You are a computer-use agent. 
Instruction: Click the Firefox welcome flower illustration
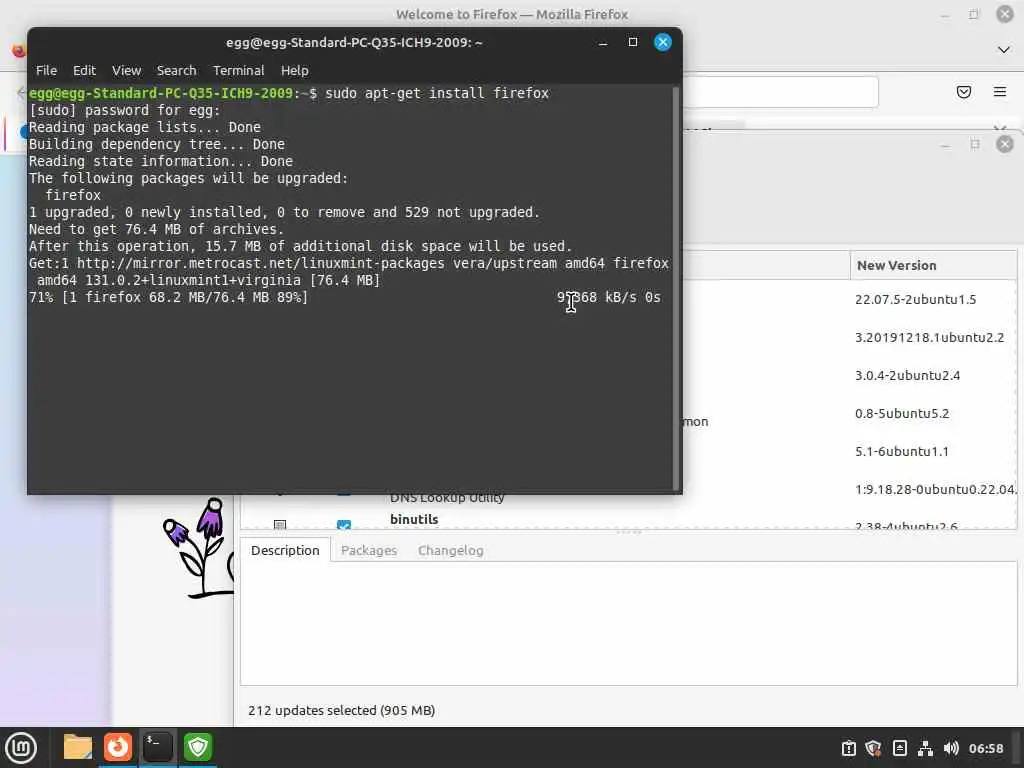point(198,547)
